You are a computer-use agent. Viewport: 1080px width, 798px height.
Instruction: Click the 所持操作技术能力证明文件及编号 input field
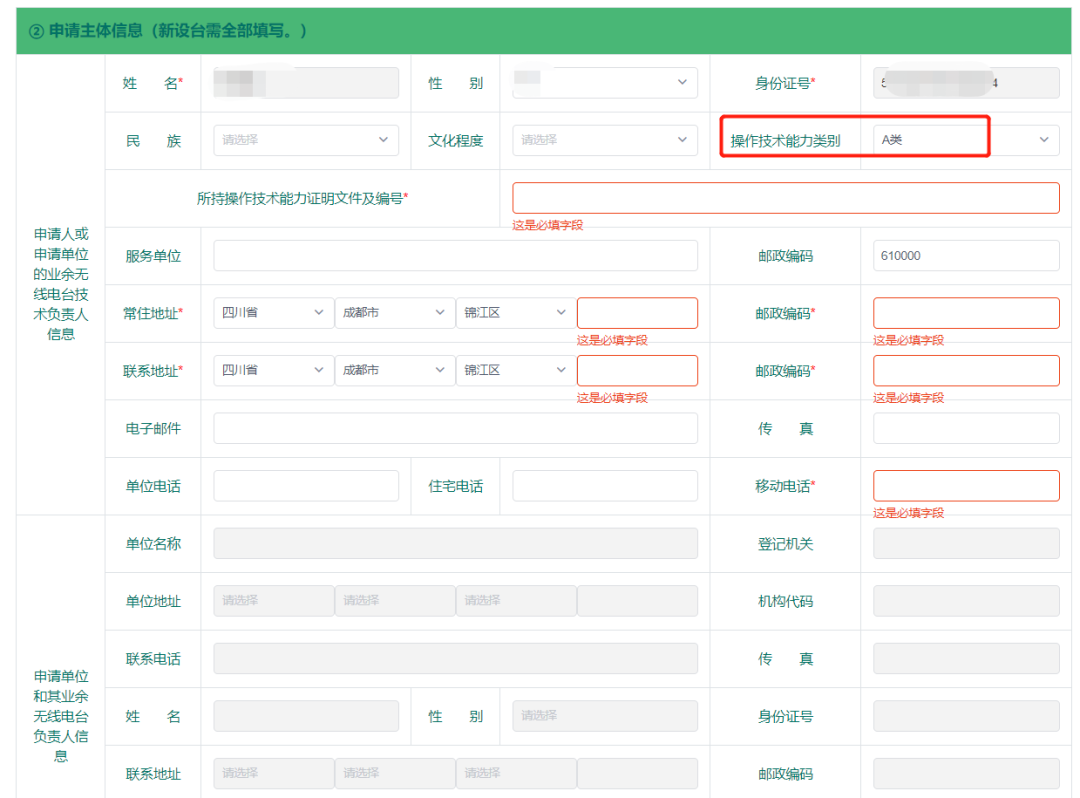click(x=785, y=198)
